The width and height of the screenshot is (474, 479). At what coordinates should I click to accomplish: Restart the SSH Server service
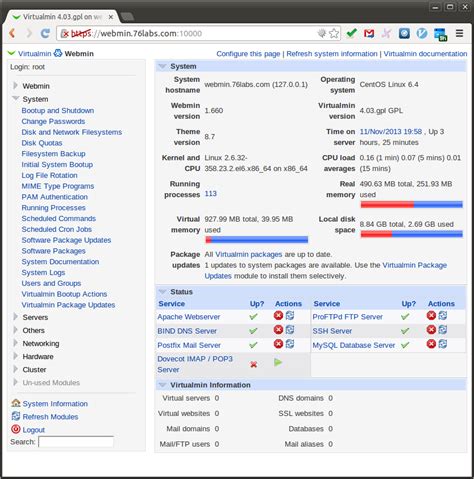point(443,330)
